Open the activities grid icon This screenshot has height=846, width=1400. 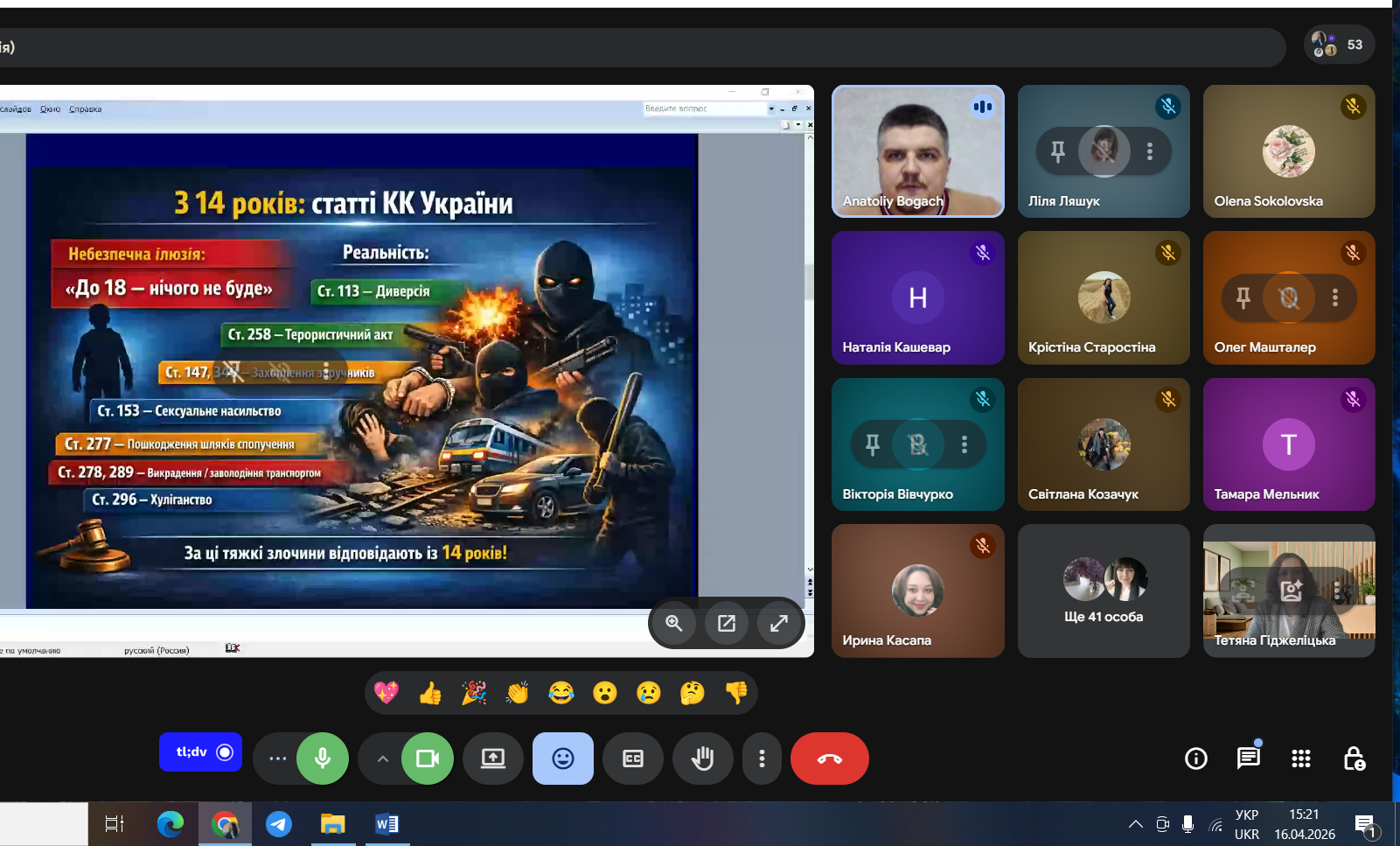click(1300, 759)
